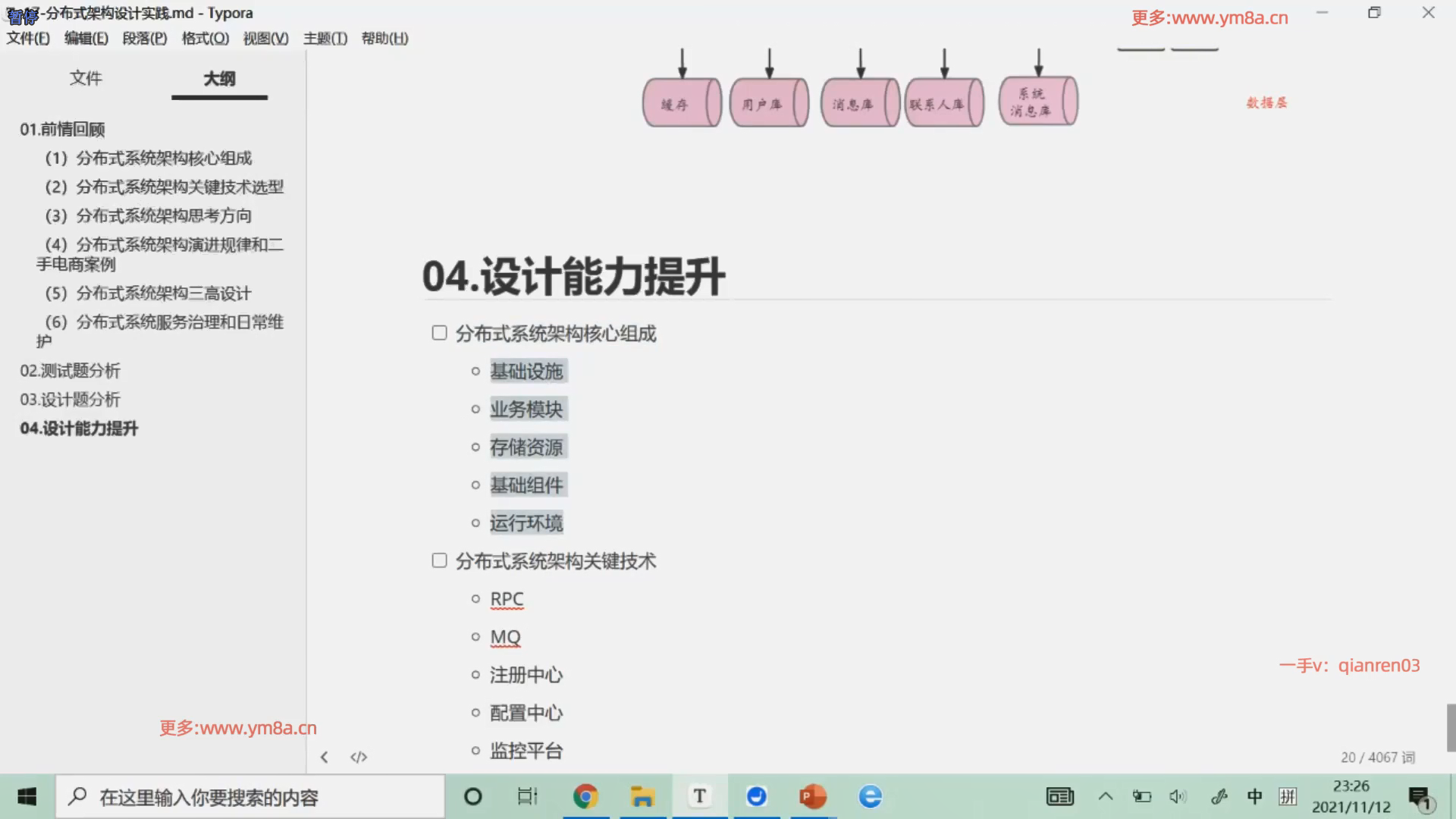
Task: Click the vertical scrollbar thumb
Action: pyautogui.click(x=1451, y=726)
